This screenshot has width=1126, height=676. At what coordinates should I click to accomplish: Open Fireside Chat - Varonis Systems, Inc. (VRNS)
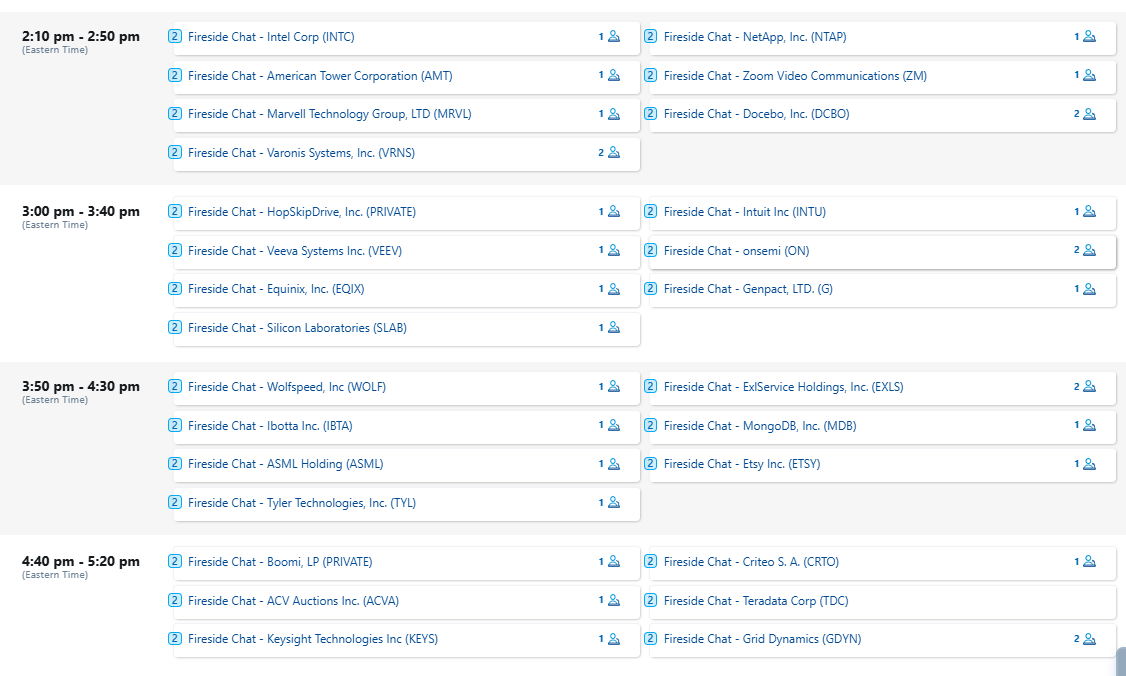point(302,152)
